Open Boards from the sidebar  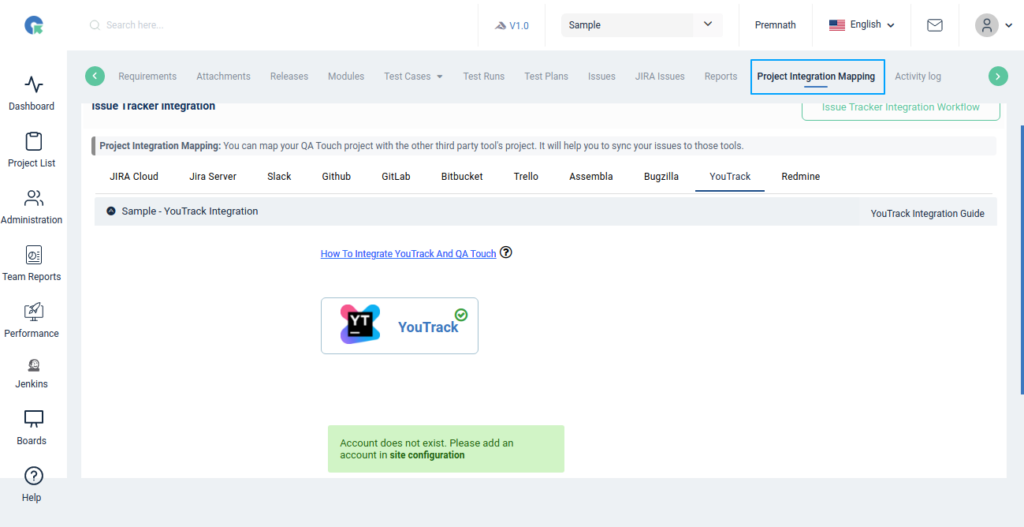(x=33, y=419)
